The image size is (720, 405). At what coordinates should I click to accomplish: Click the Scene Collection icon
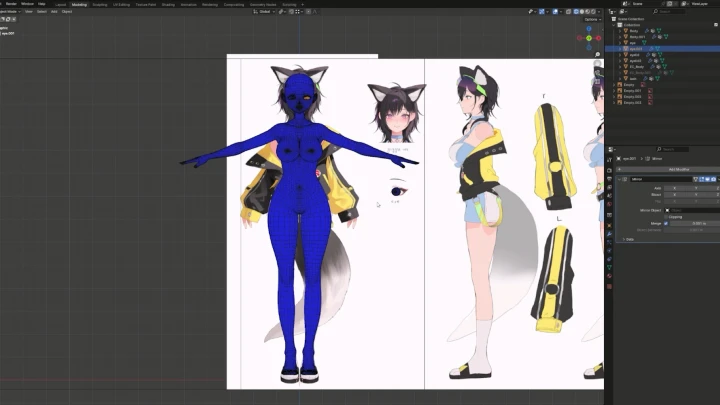coord(614,19)
